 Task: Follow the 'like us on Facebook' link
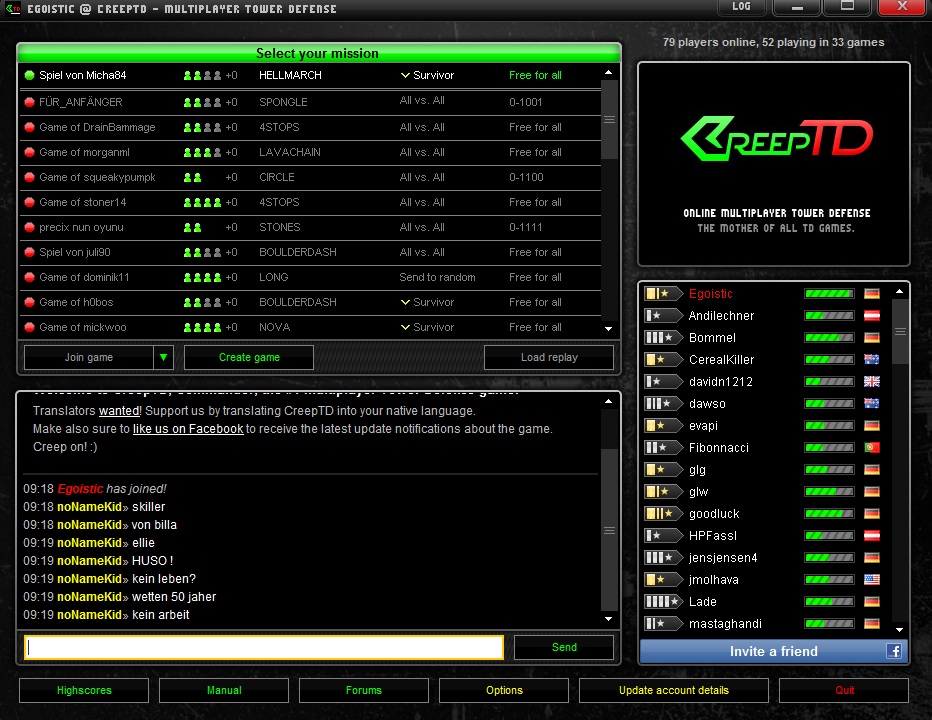click(x=188, y=429)
